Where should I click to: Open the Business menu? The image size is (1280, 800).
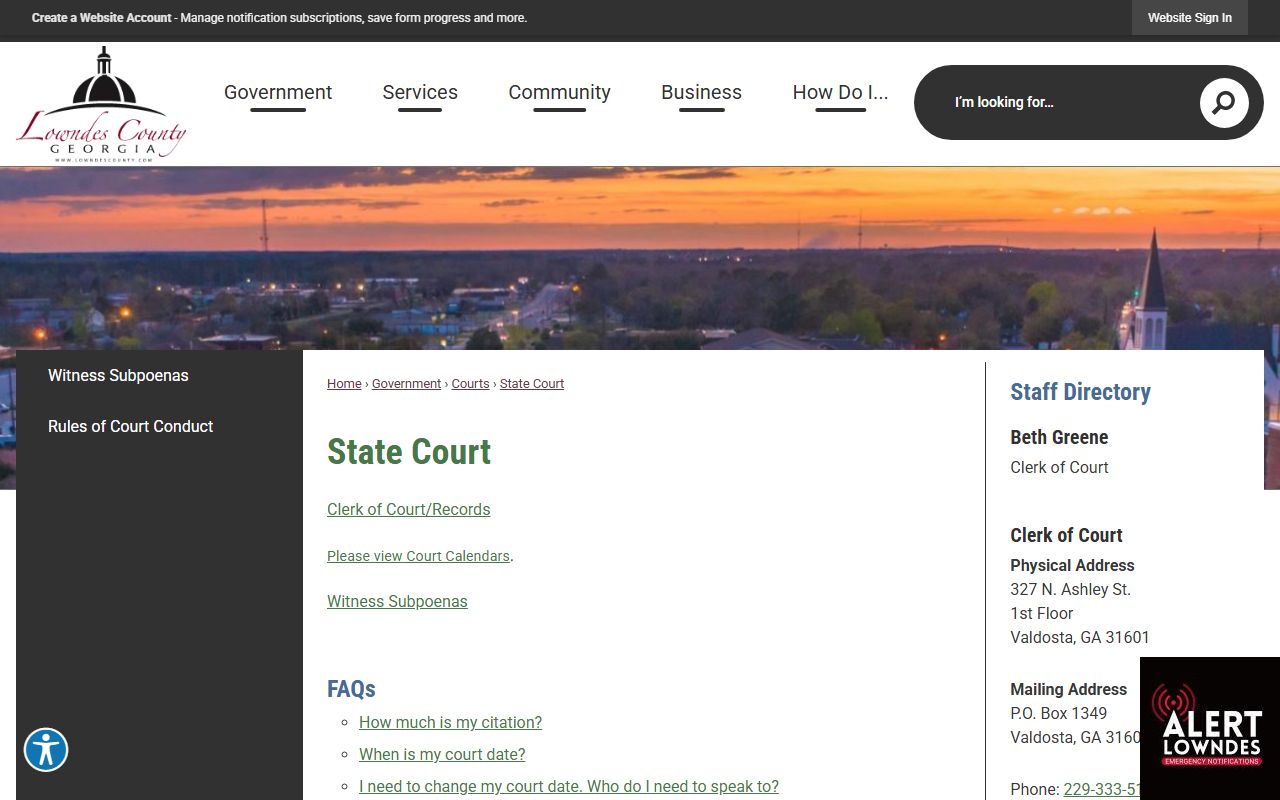click(x=701, y=92)
